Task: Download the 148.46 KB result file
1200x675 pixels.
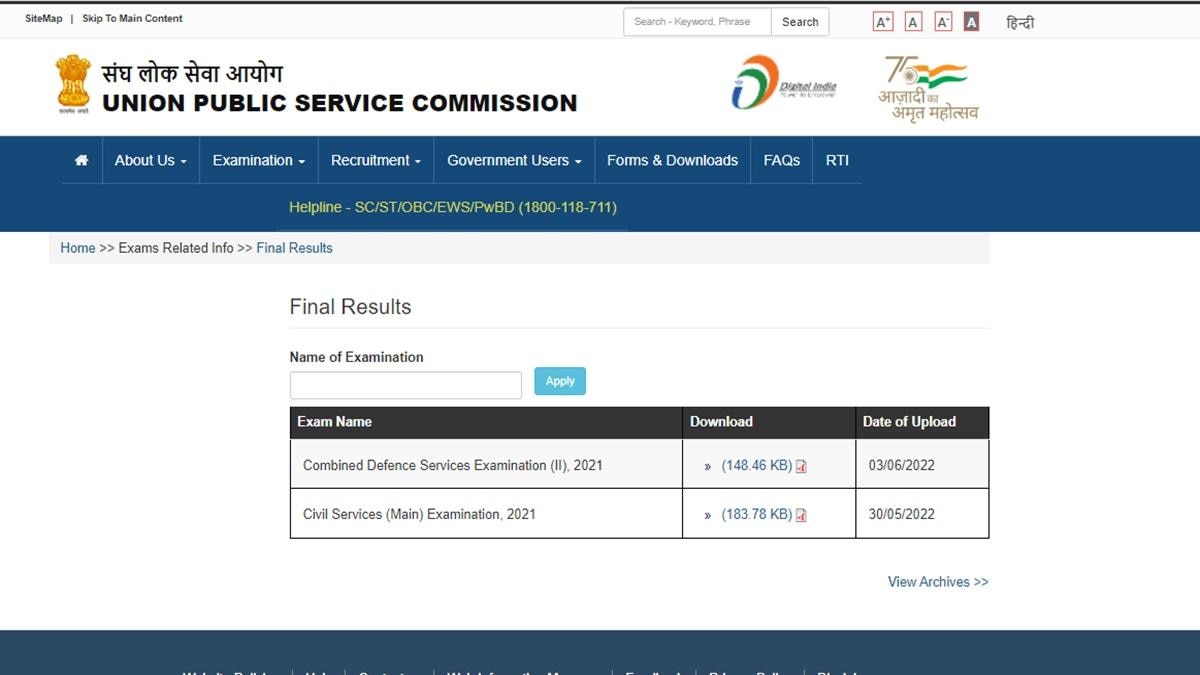Action: (756, 465)
